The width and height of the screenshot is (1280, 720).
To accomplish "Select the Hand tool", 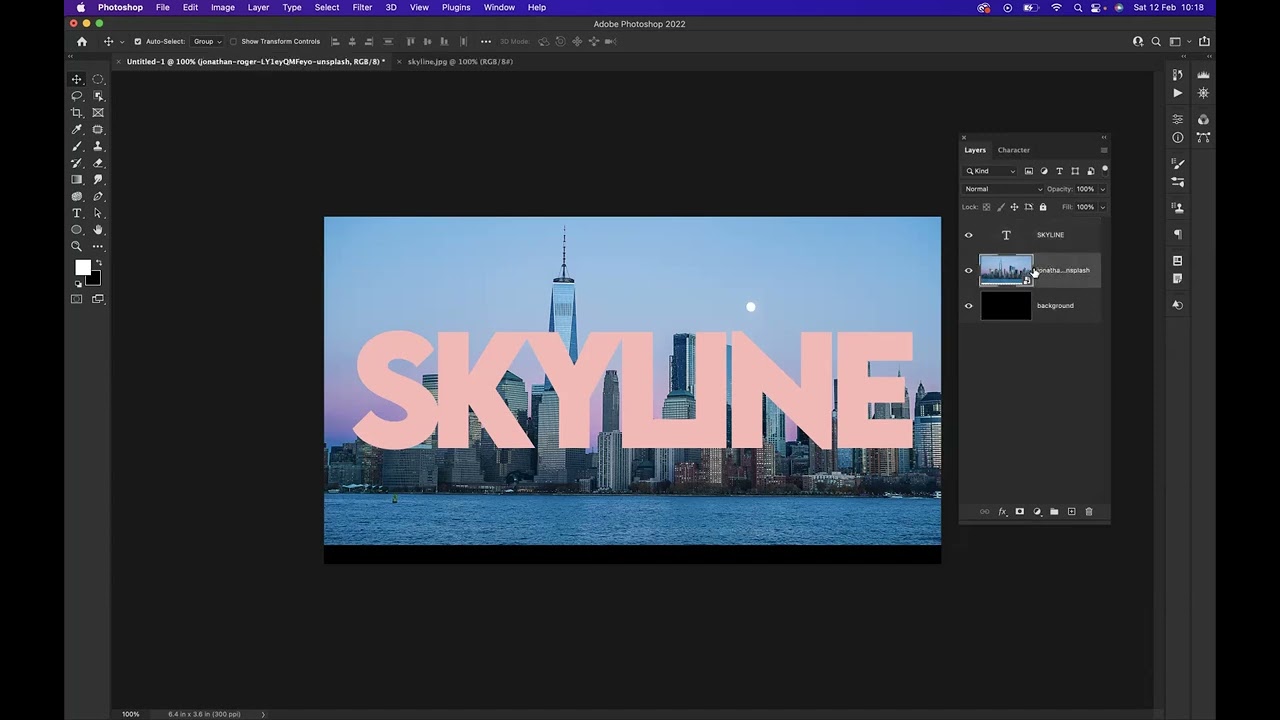I will pos(98,230).
